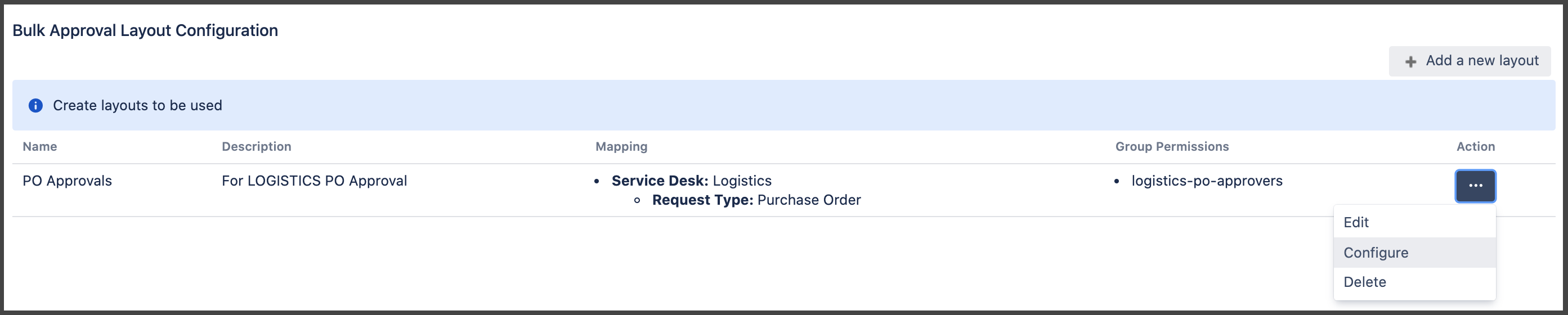This screenshot has height=315, width=1568.
Task: Click the Action column header
Action: (x=1476, y=147)
